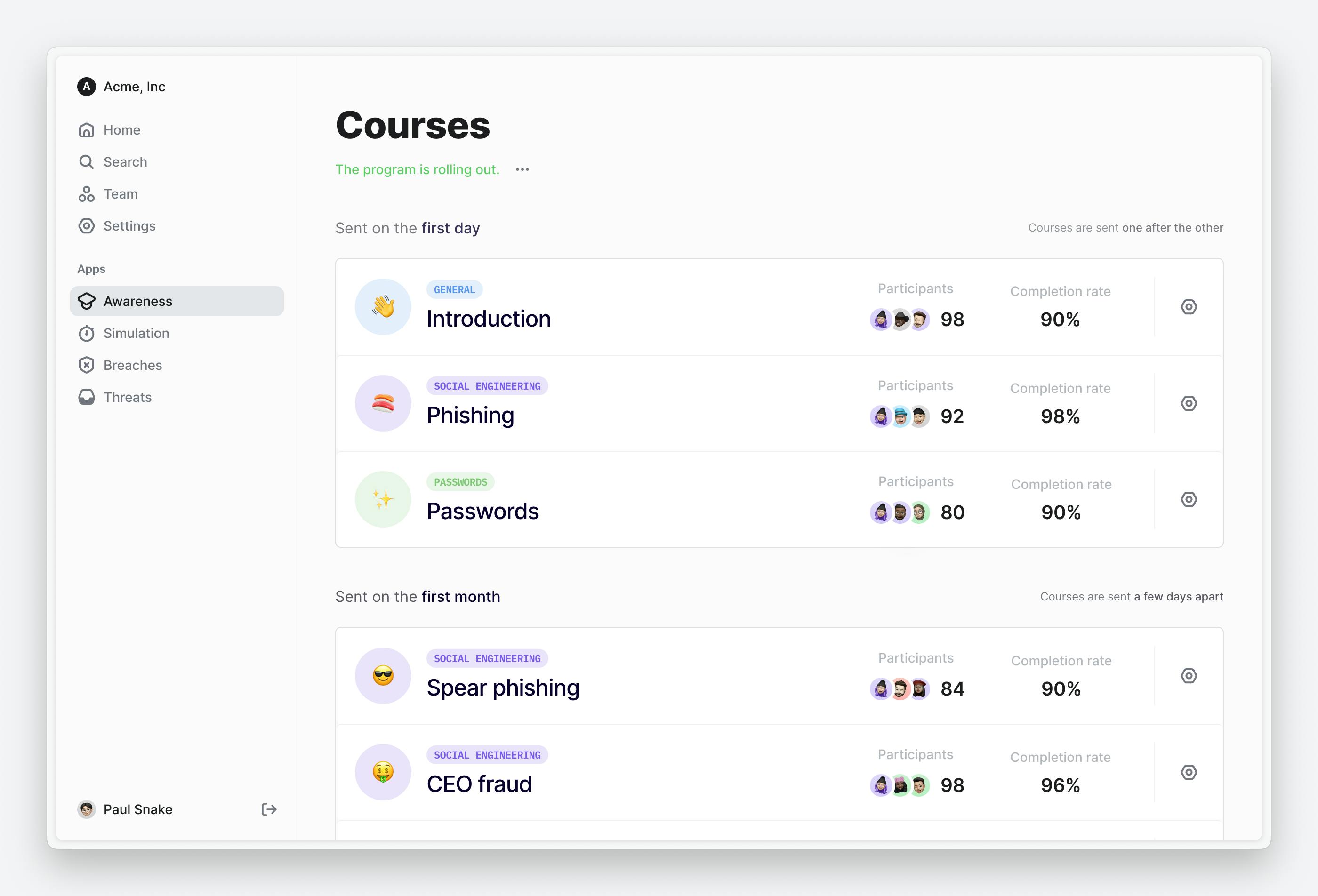Navigate to Threats app
The image size is (1318, 896).
point(127,397)
